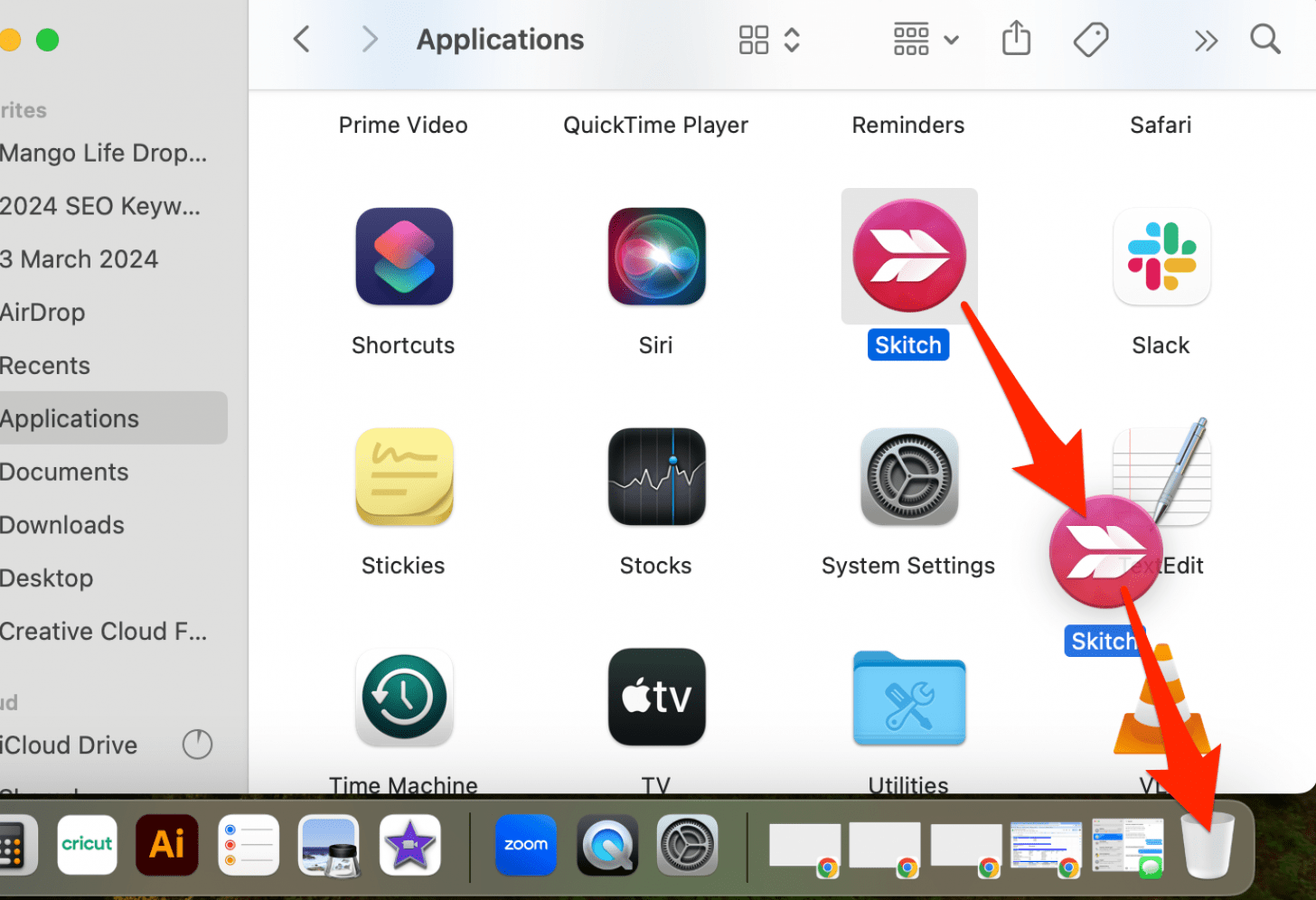Go forward with the right chevron in the toolbar
Image resolution: width=1316 pixels, height=900 pixels.
click(369, 40)
